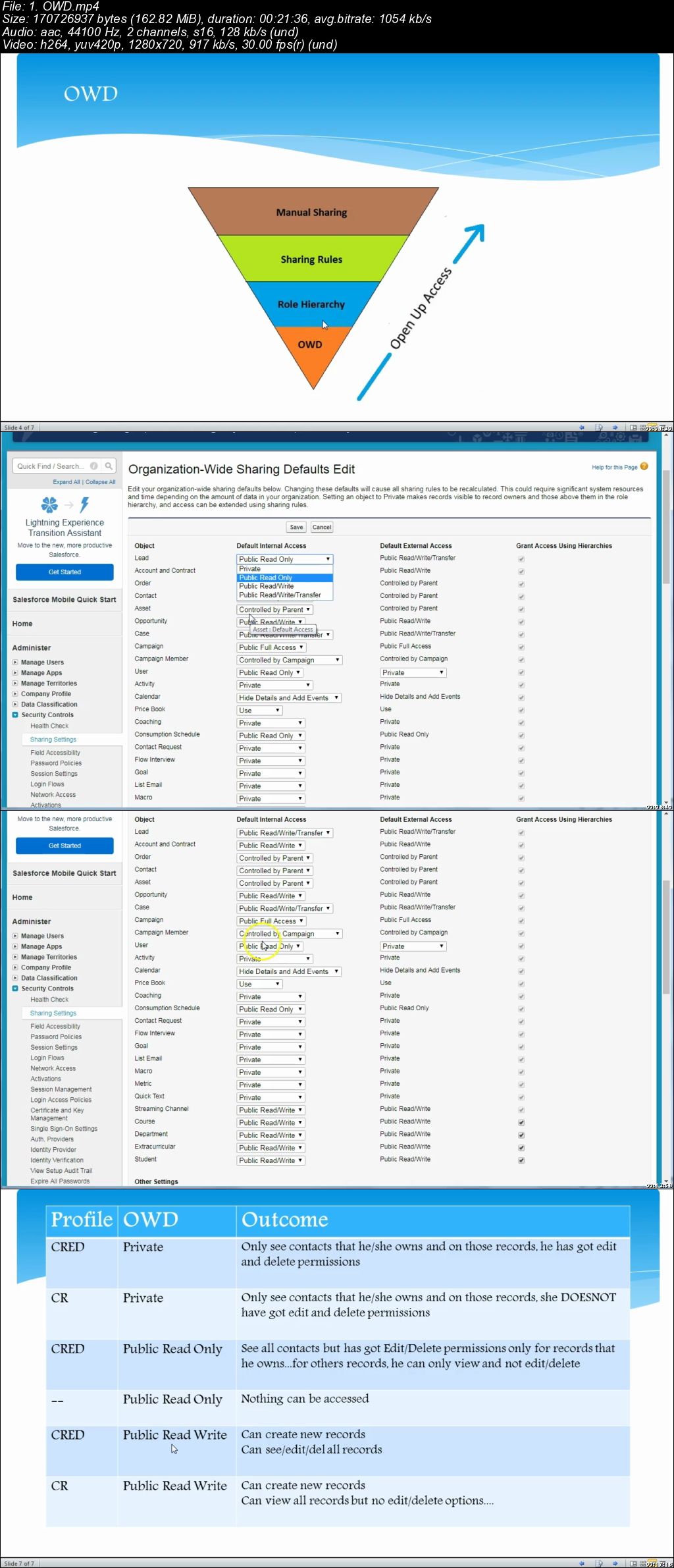This screenshot has height=1568, width=674.
Task: Click the 'Other Settings' section heading
Action: [156, 1181]
